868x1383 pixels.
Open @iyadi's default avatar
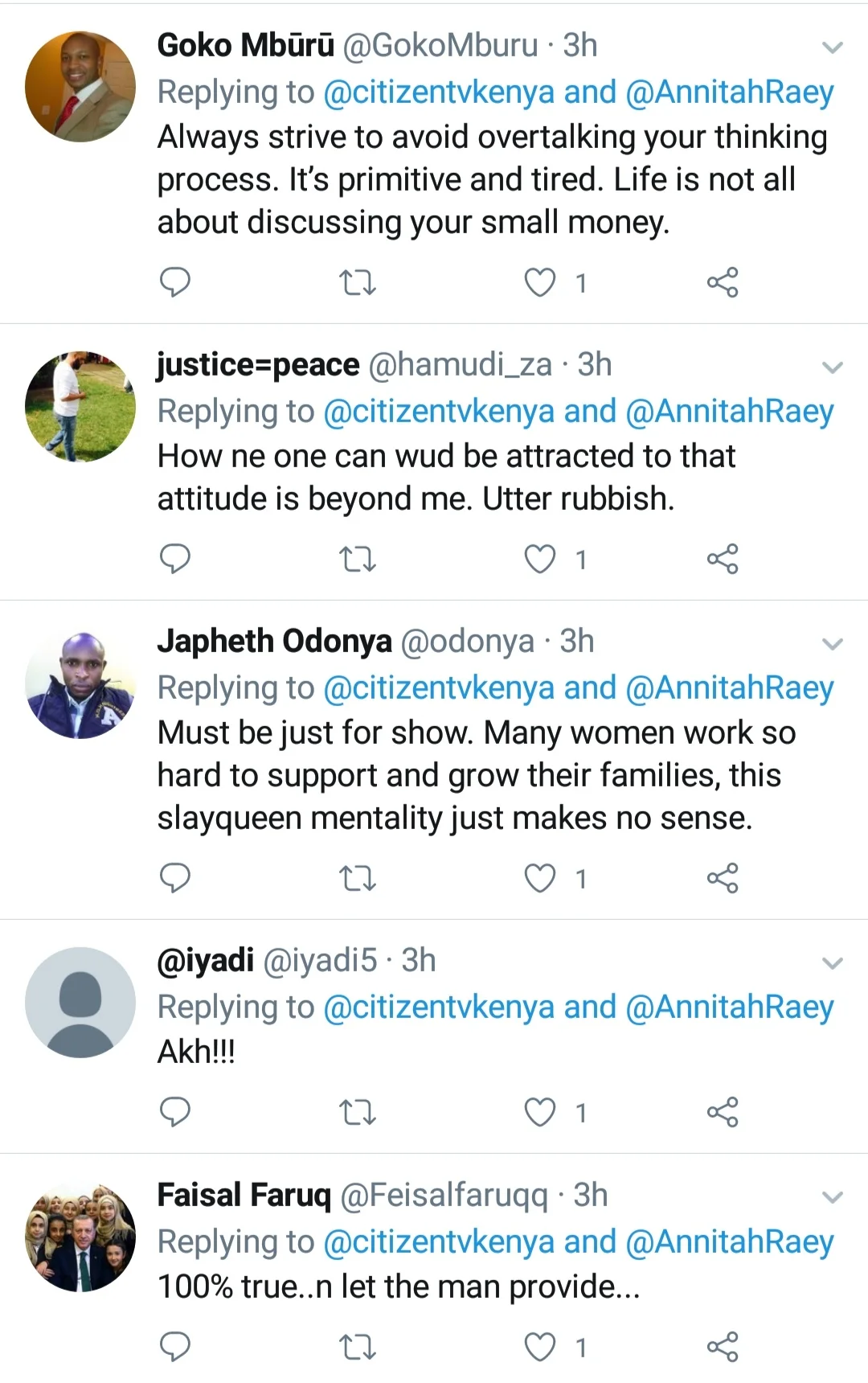[x=80, y=1002]
